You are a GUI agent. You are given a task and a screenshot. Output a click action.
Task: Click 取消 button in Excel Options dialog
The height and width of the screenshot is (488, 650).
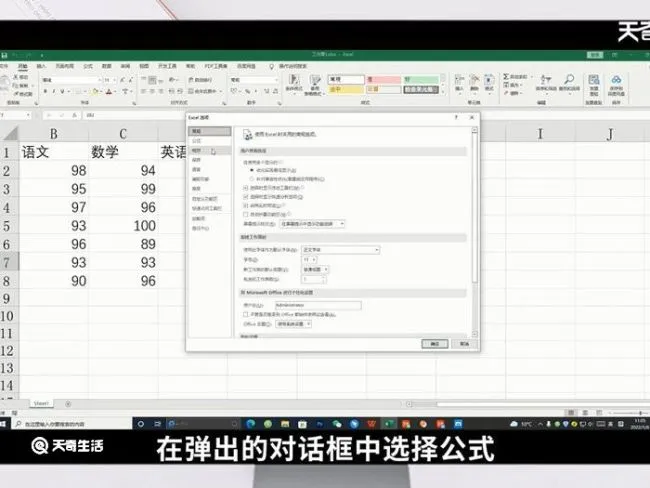tap(464, 344)
